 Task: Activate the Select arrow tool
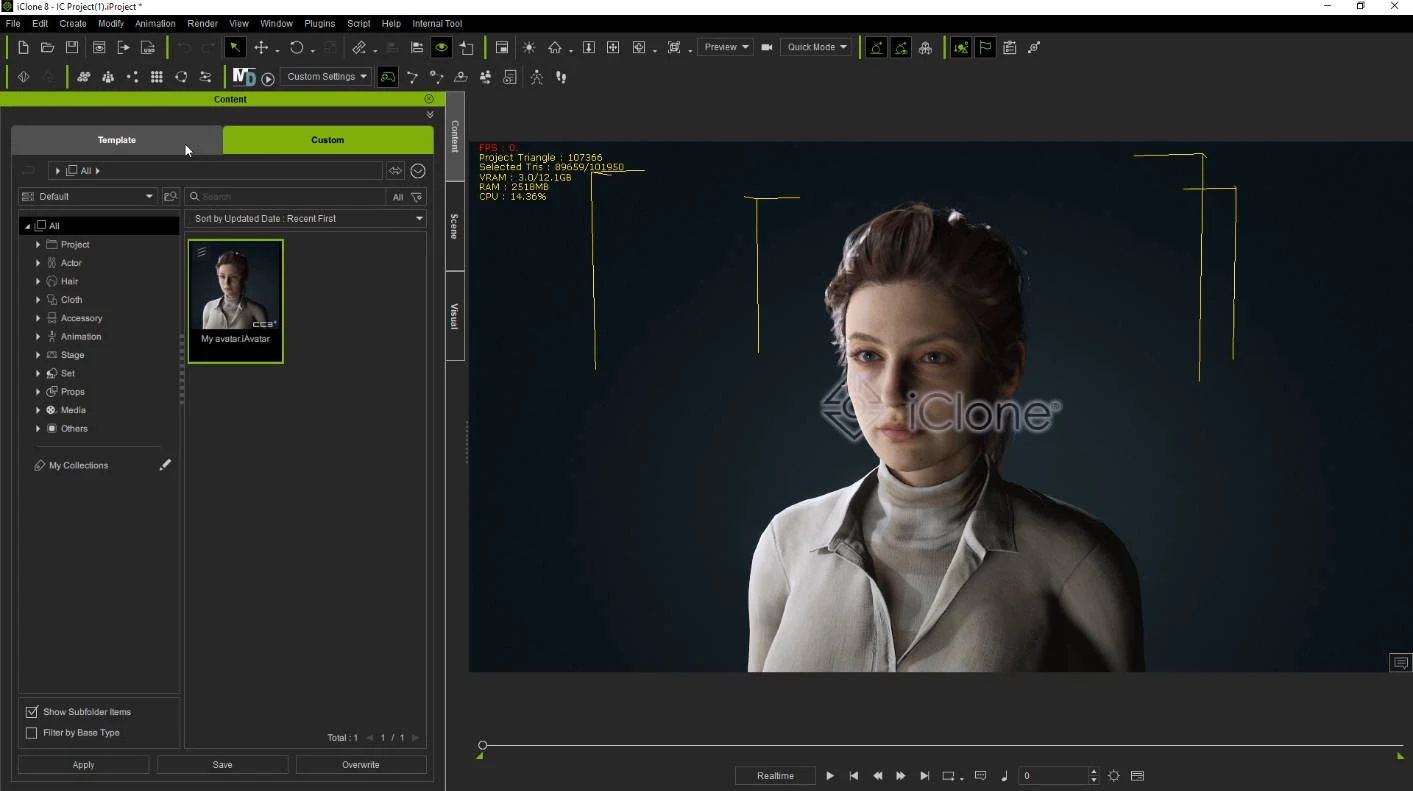[234, 47]
